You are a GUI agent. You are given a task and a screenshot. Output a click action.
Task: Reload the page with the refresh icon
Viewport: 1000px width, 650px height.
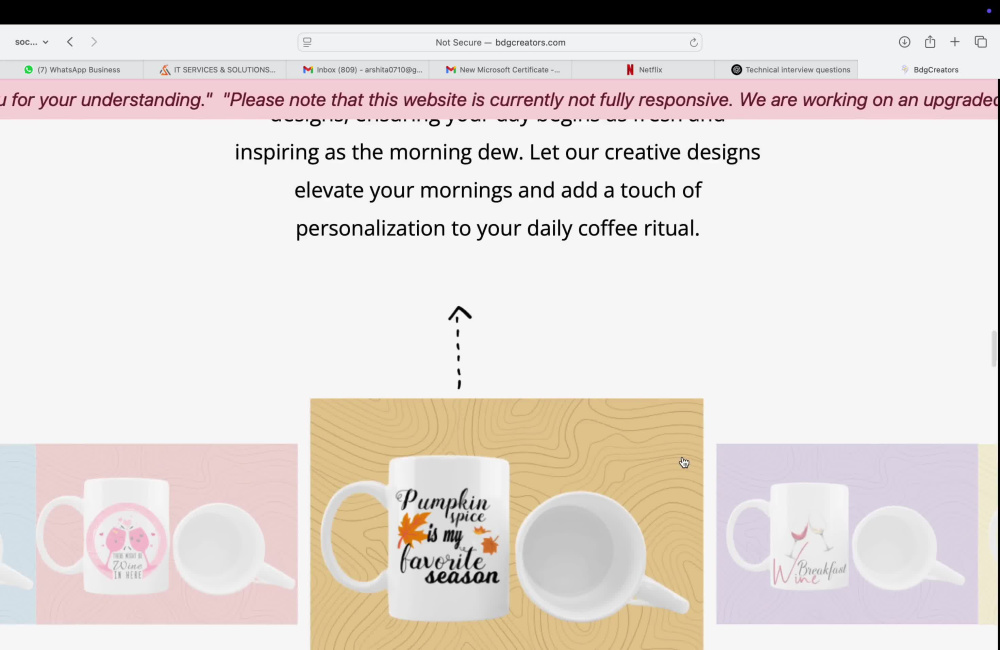[693, 43]
